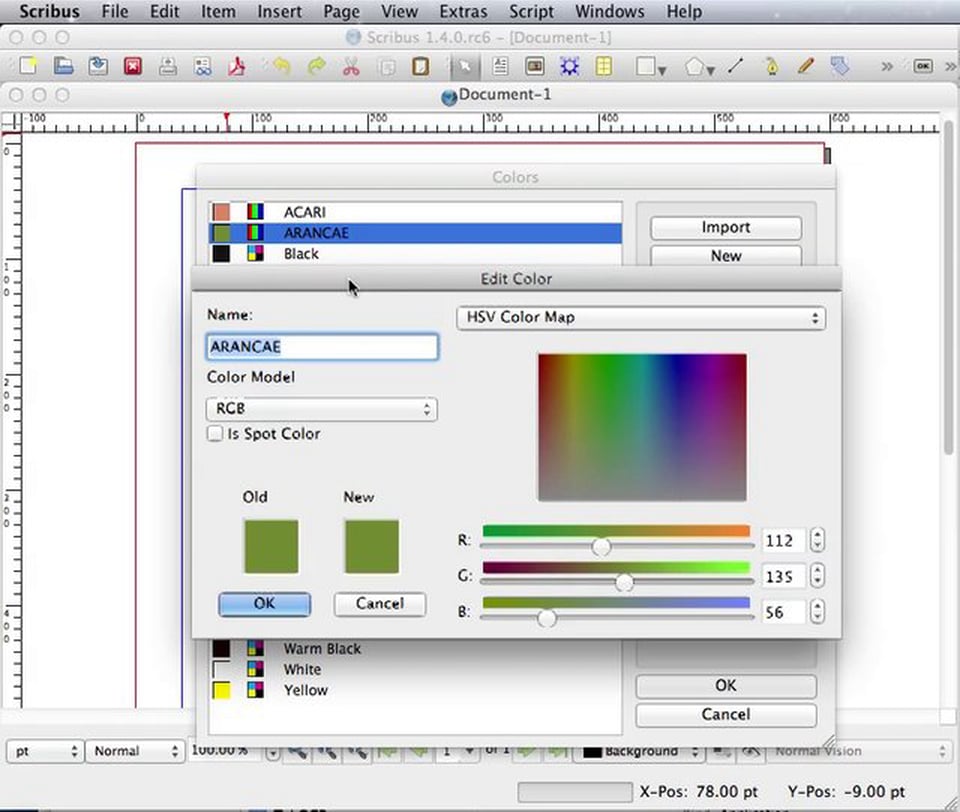Open the Preflight Verifier icon
960x812 pixels.
[203, 66]
